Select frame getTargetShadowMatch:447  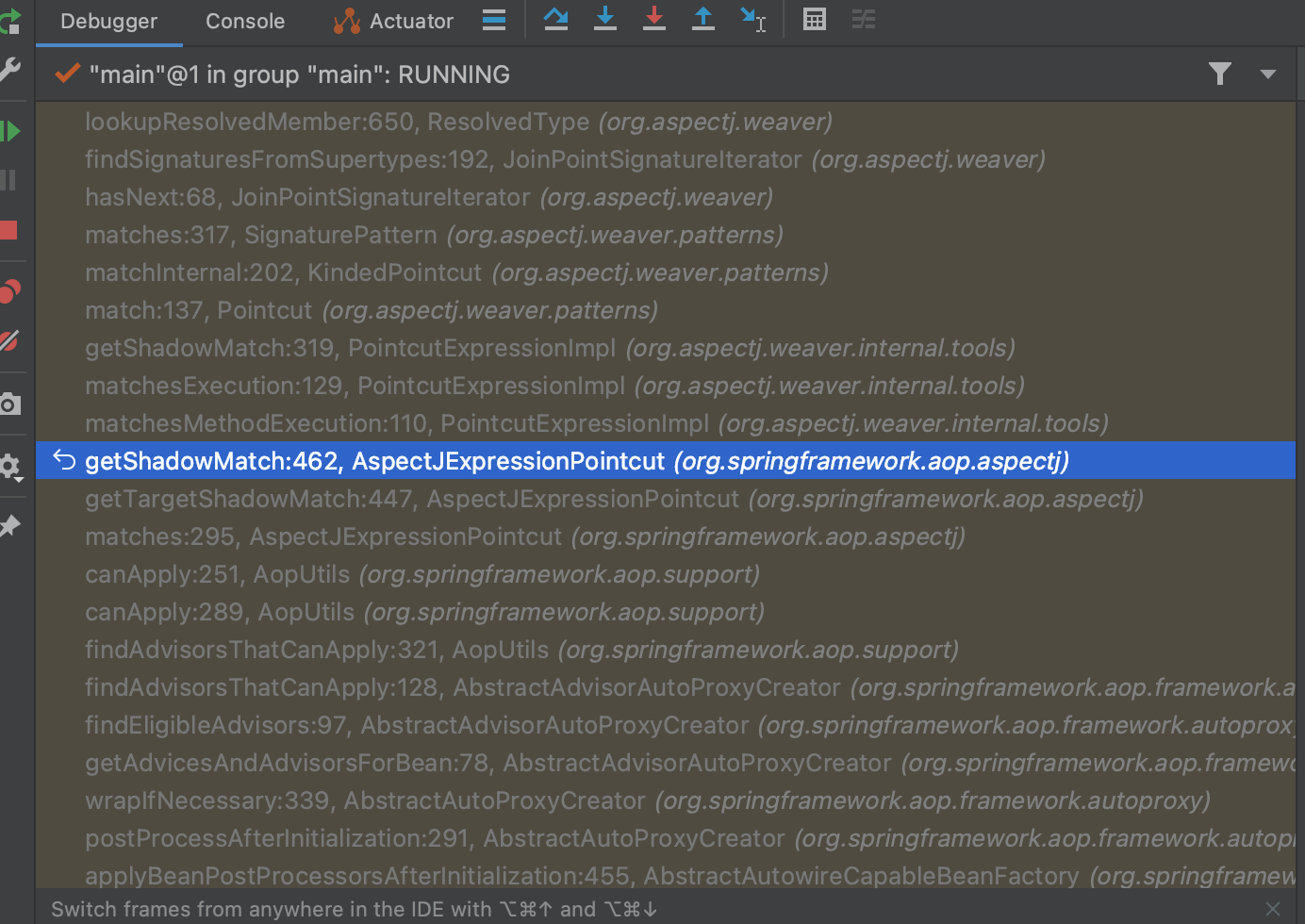pyautogui.click(x=665, y=499)
